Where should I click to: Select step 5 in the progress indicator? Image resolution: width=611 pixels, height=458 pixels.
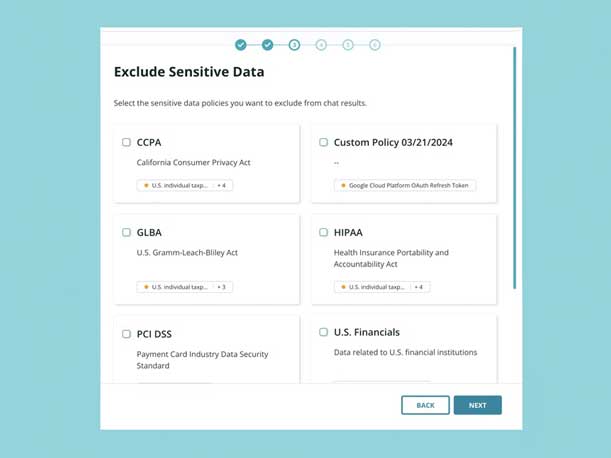pyautogui.click(x=348, y=45)
